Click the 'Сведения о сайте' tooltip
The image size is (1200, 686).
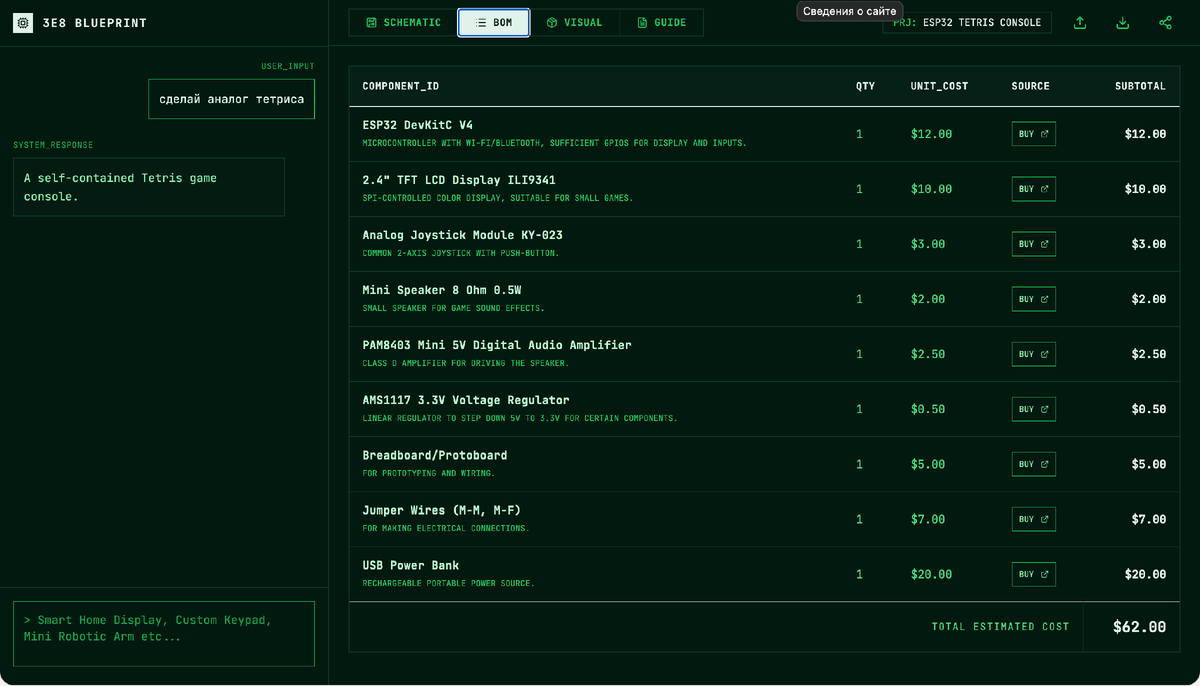coord(849,11)
